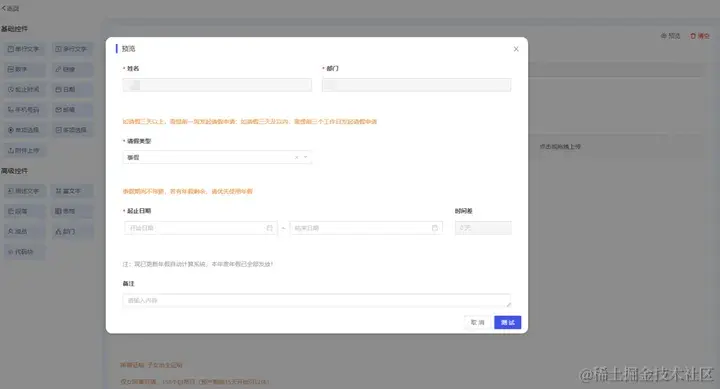
Task: Click the 开始日期 start date field
Action: pyautogui.click(x=201, y=228)
